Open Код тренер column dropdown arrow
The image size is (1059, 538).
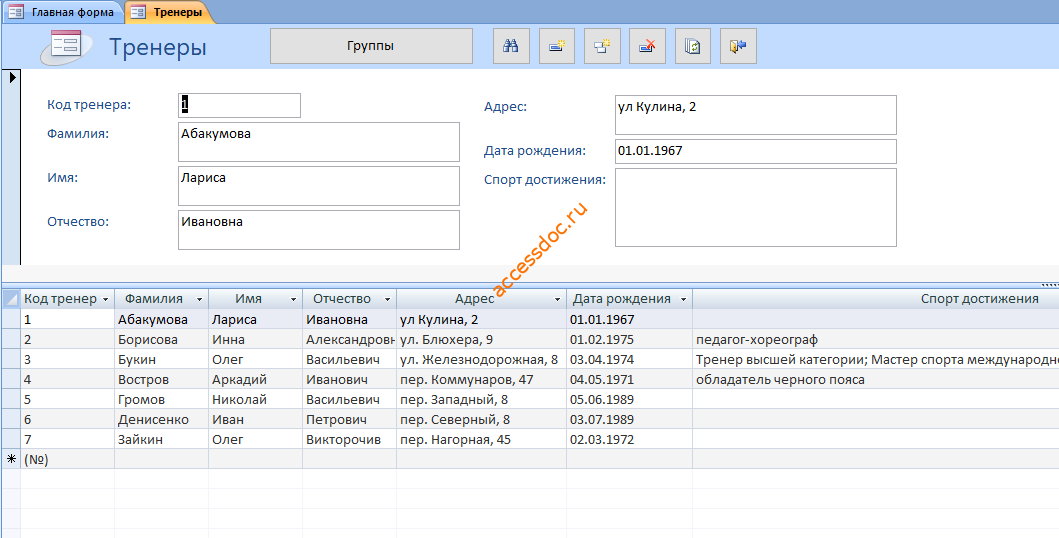pyautogui.click(x=105, y=299)
